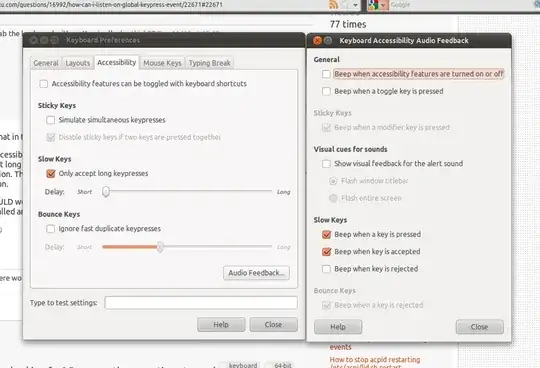Click the 'General' heading in Audio Feedback dialog
The height and width of the screenshot is (368, 540).
click(326, 59)
